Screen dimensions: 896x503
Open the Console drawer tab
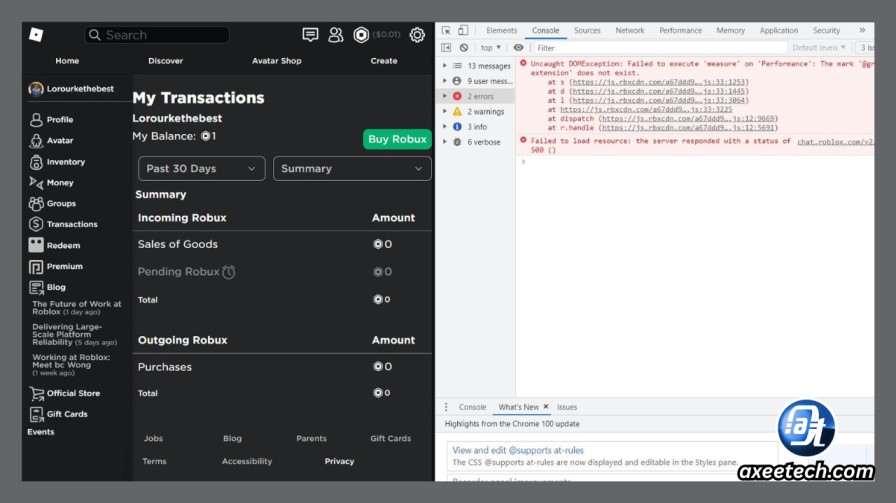pos(472,407)
